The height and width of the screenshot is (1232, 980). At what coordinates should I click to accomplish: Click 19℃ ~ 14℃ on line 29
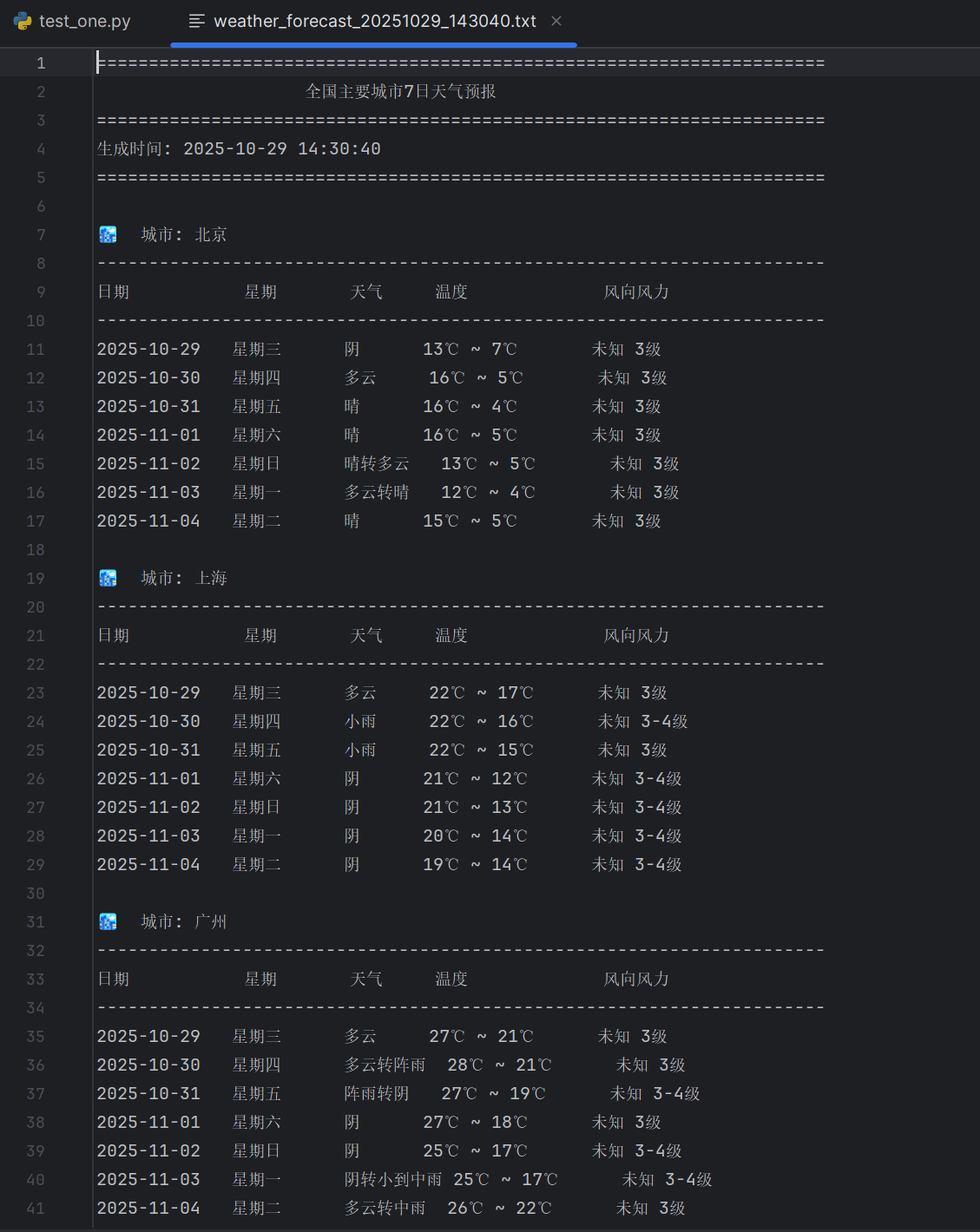[476, 864]
